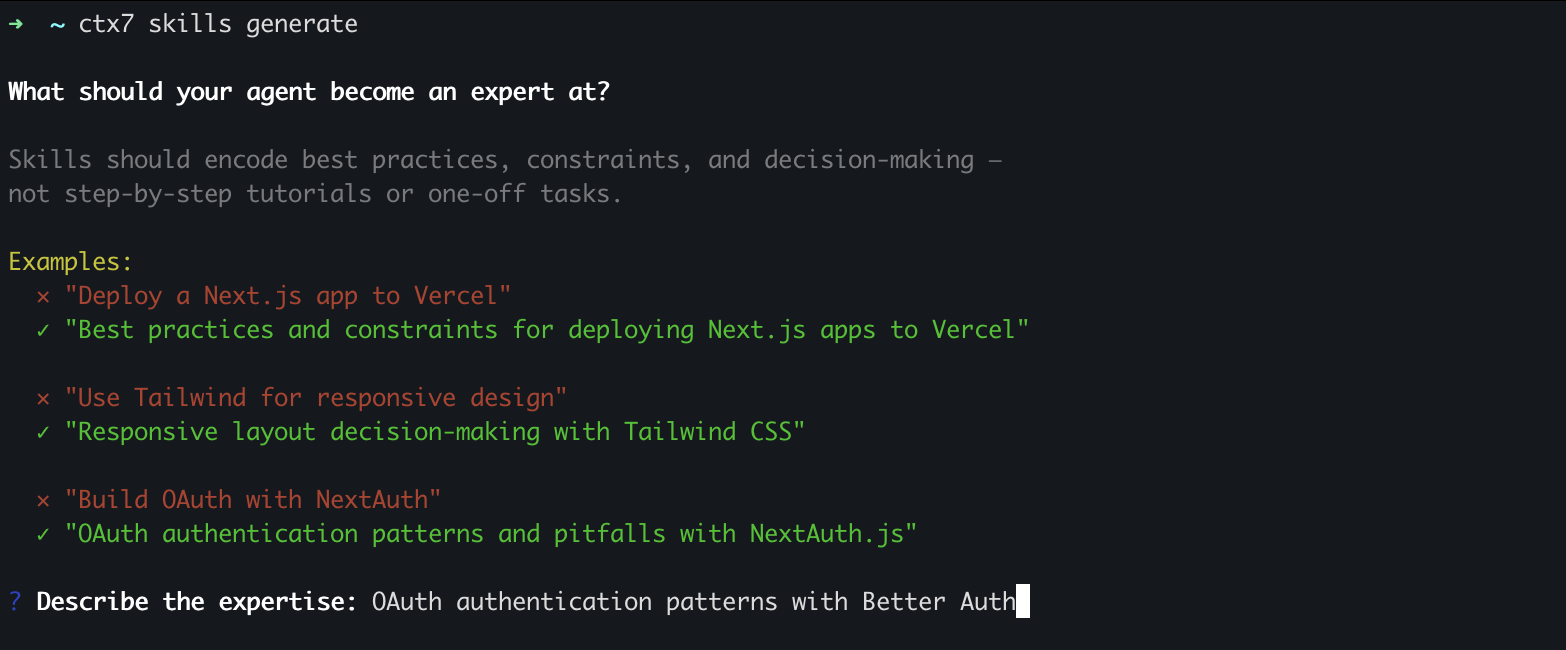The height and width of the screenshot is (650, 1566).
Task: Click the red 'Deploy a Next.js app to Vercel' text
Action: pyautogui.click(x=288, y=296)
